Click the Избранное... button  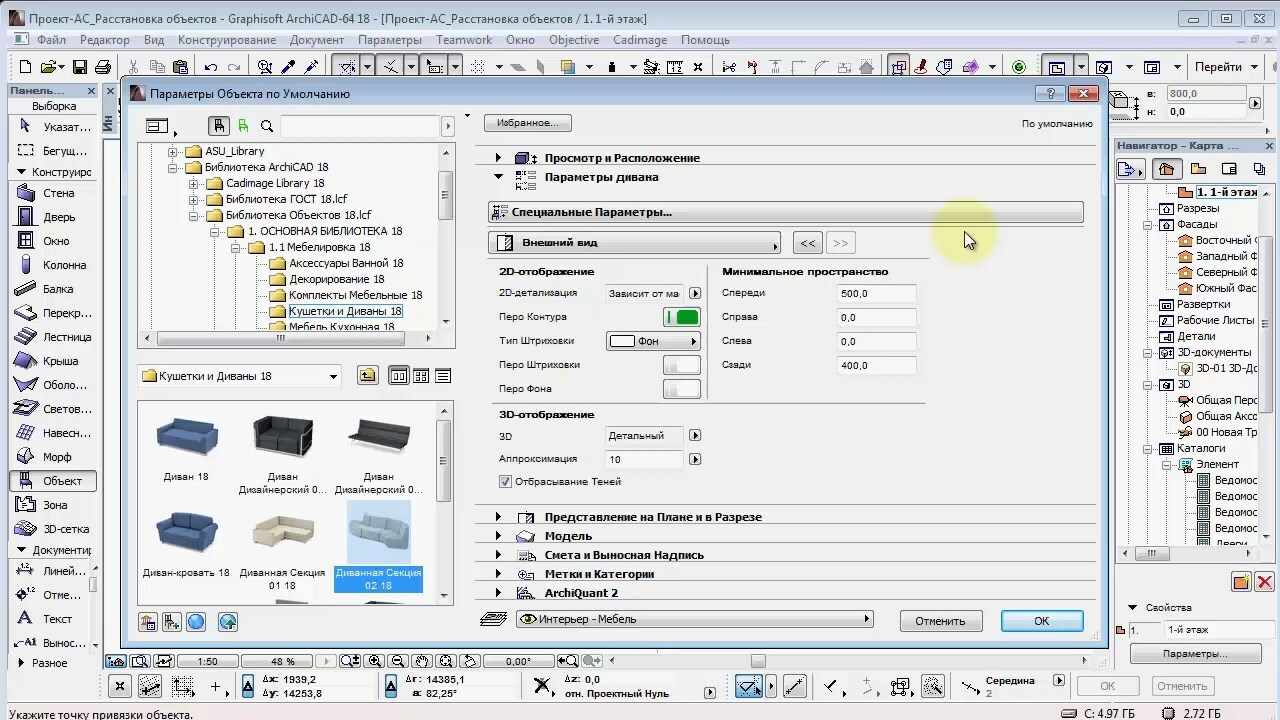[x=527, y=122]
